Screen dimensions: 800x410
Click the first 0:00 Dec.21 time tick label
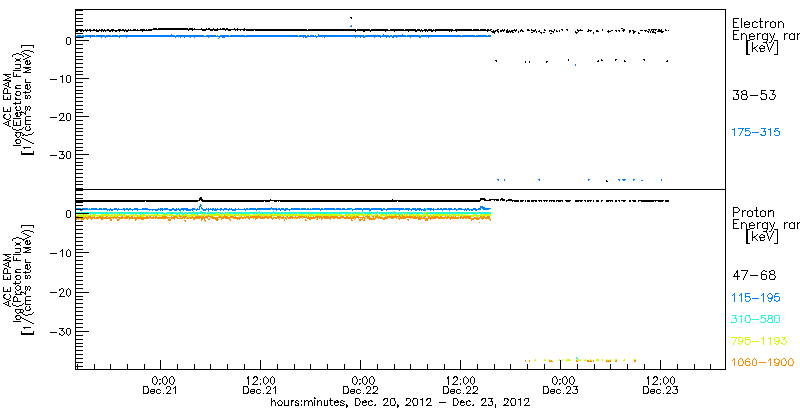tap(161, 385)
